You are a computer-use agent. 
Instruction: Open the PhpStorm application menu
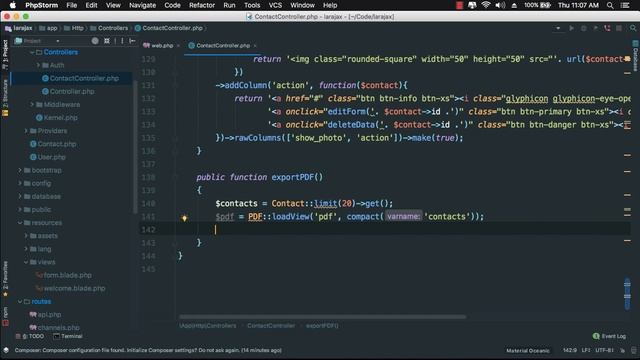click(x=42, y=5)
